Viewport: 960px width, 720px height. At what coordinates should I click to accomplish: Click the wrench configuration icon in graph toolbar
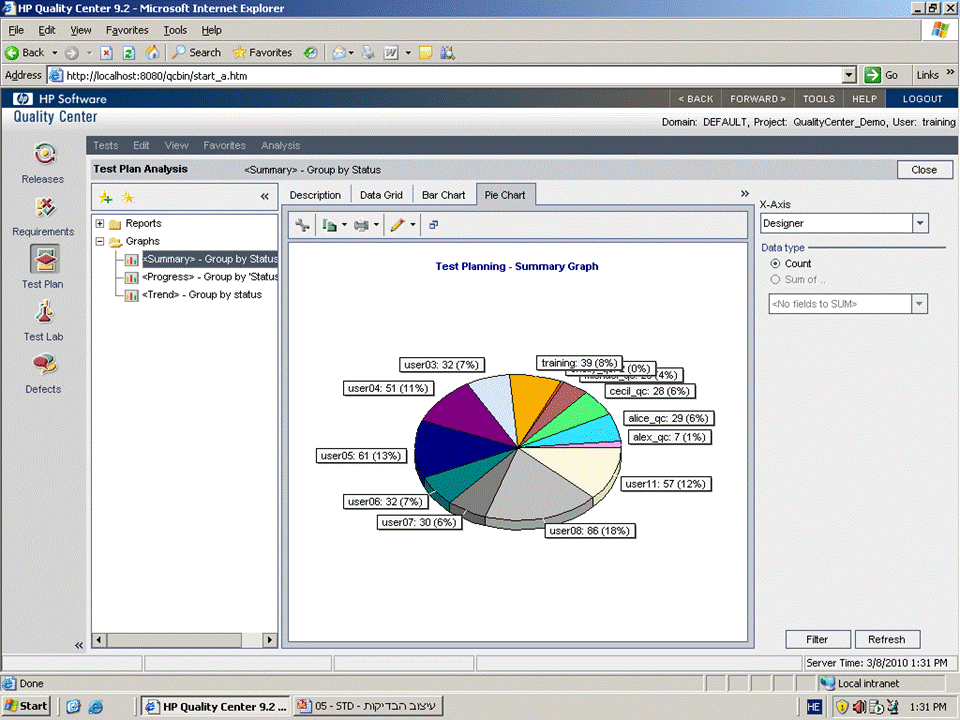click(302, 225)
